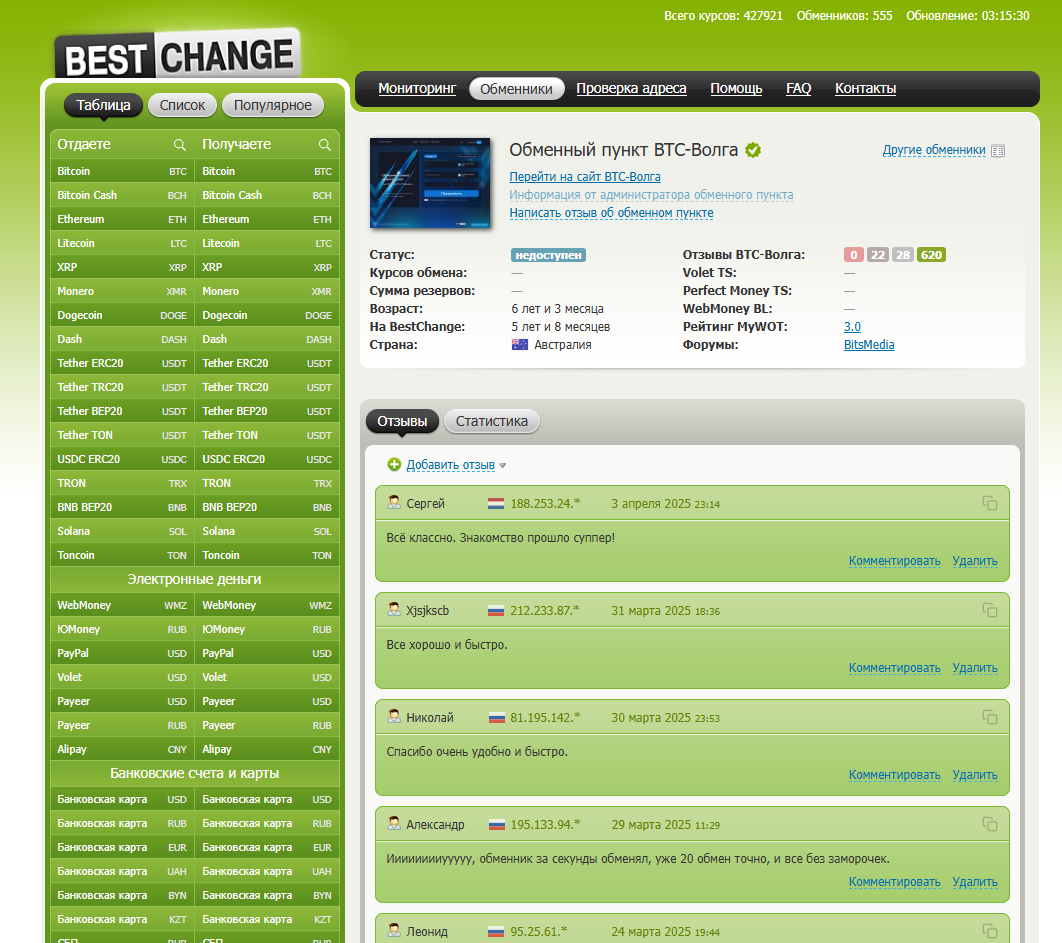Viewport: 1062px width, 943px height.
Task: Select WebMoney WMZ in the Получаете column
Action: (267, 606)
